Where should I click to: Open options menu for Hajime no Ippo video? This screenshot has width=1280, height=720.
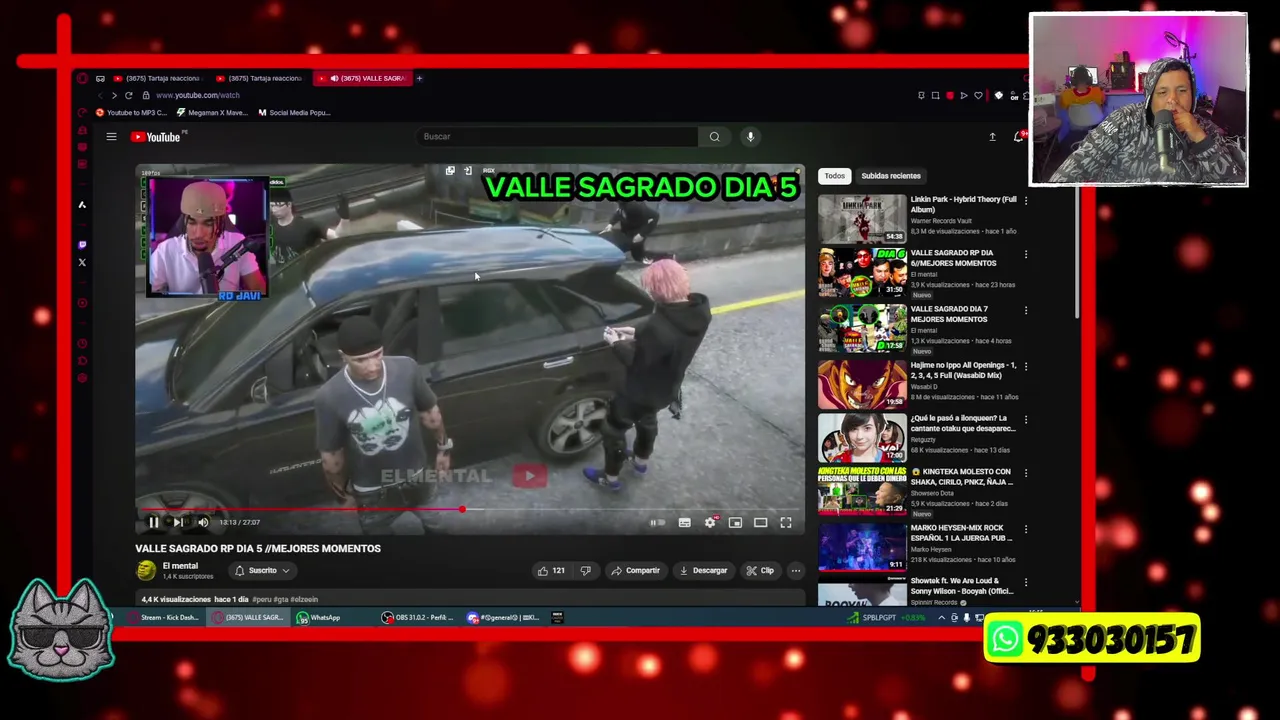click(1026, 366)
